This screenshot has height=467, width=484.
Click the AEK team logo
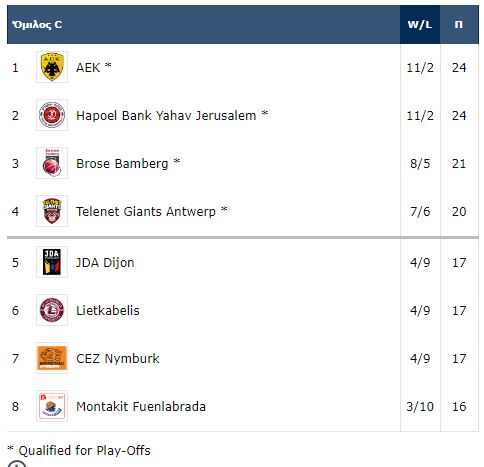point(52,67)
